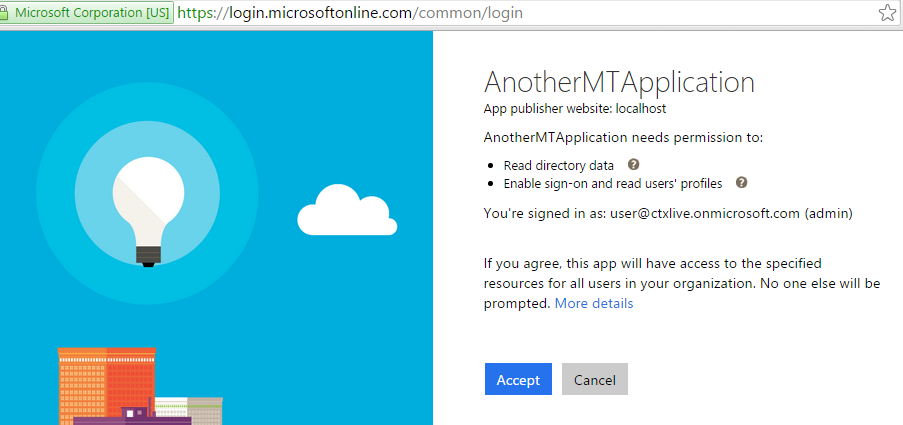903x425 pixels.
Task: Show help for Enable sign-on permission
Action: [x=742, y=183]
